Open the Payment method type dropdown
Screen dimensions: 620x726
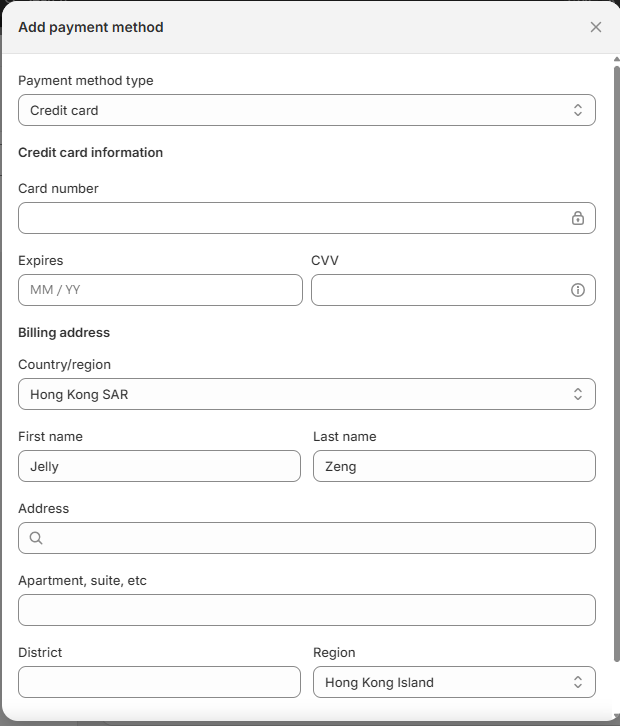[306, 110]
